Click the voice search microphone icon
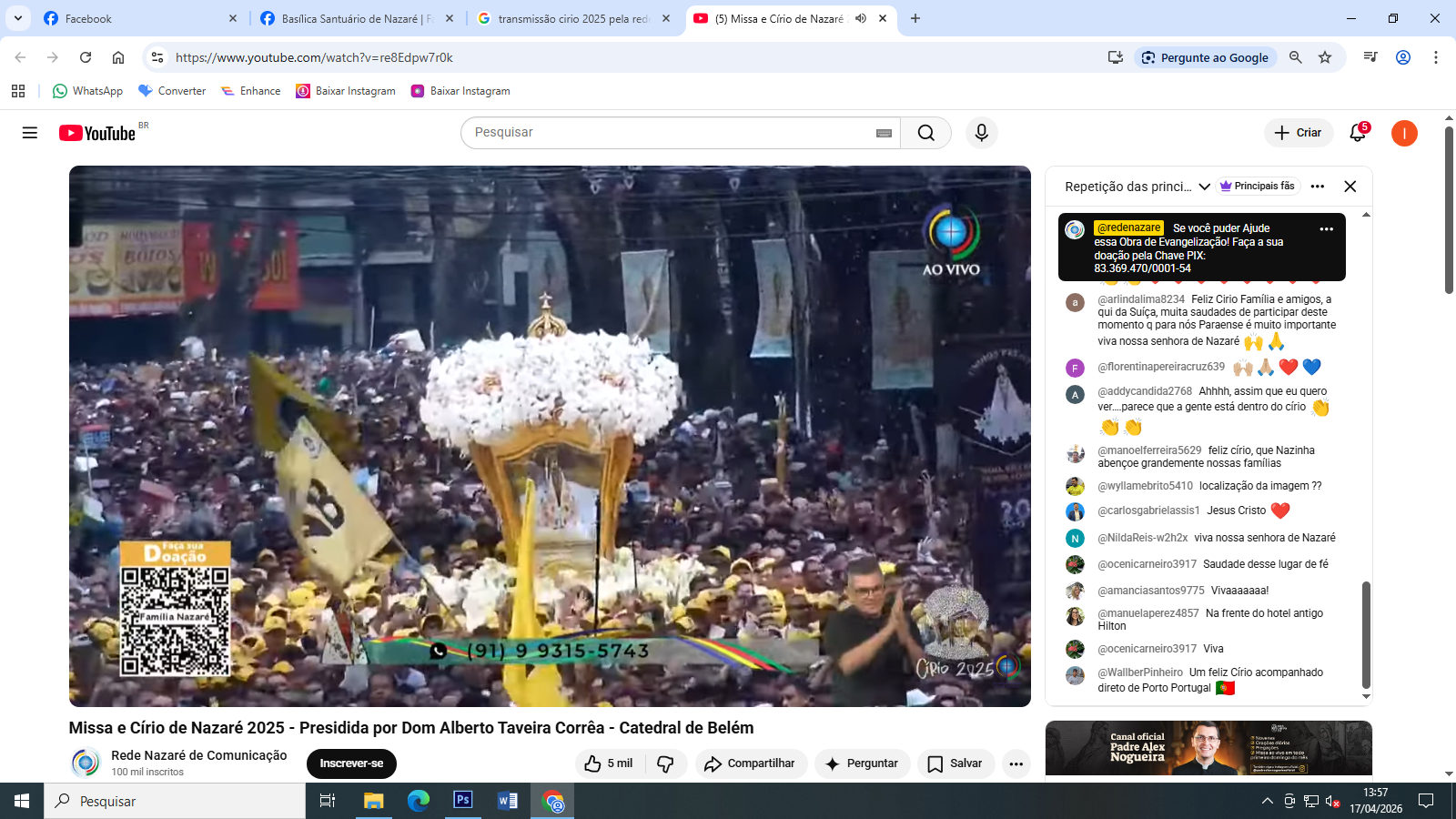The height and width of the screenshot is (819, 1456). click(x=981, y=133)
